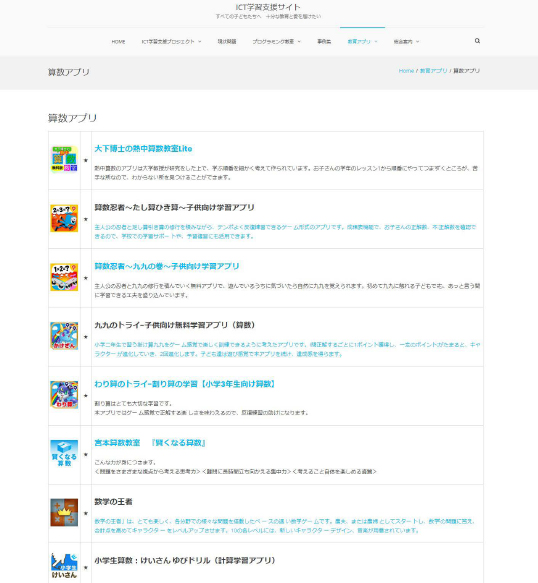Click the 数学の王者 crown app icon
Image resolution: width=538 pixels, height=583 pixels.
tap(64, 512)
